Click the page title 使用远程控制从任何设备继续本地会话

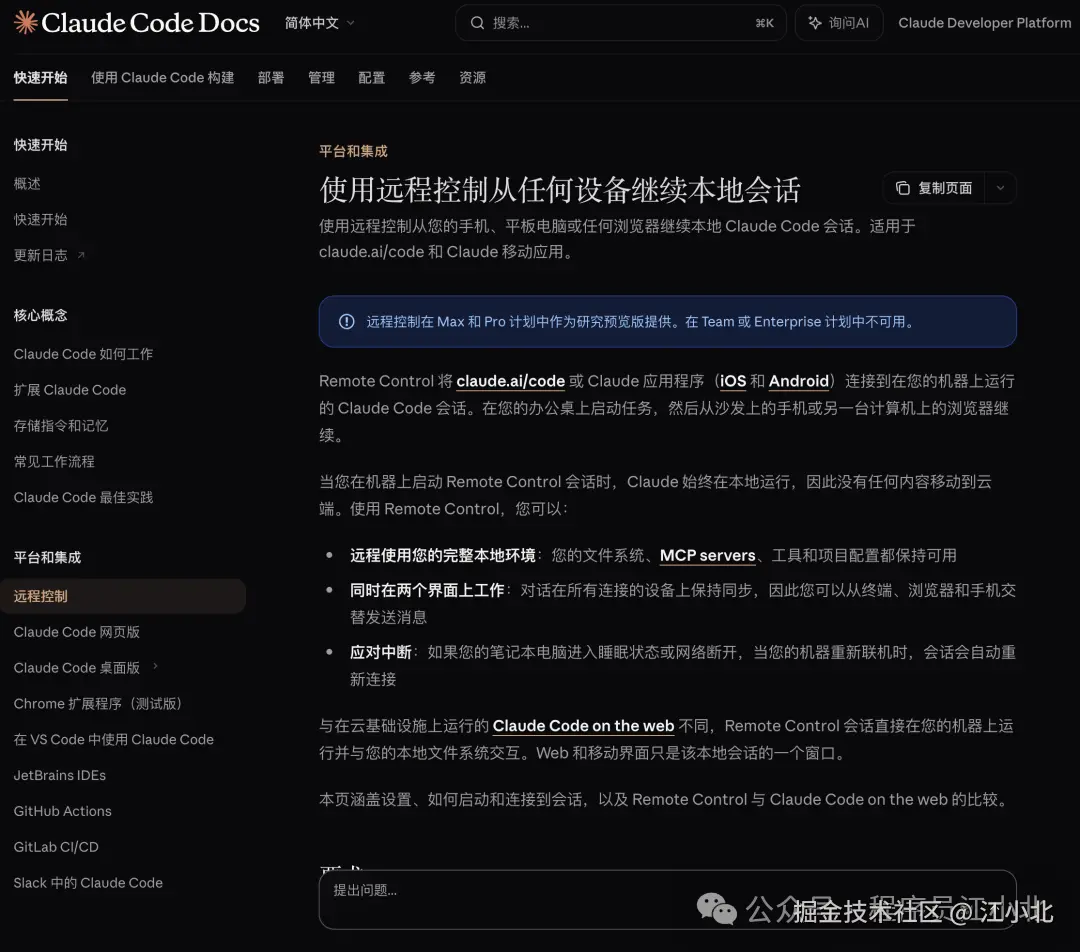click(x=560, y=189)
